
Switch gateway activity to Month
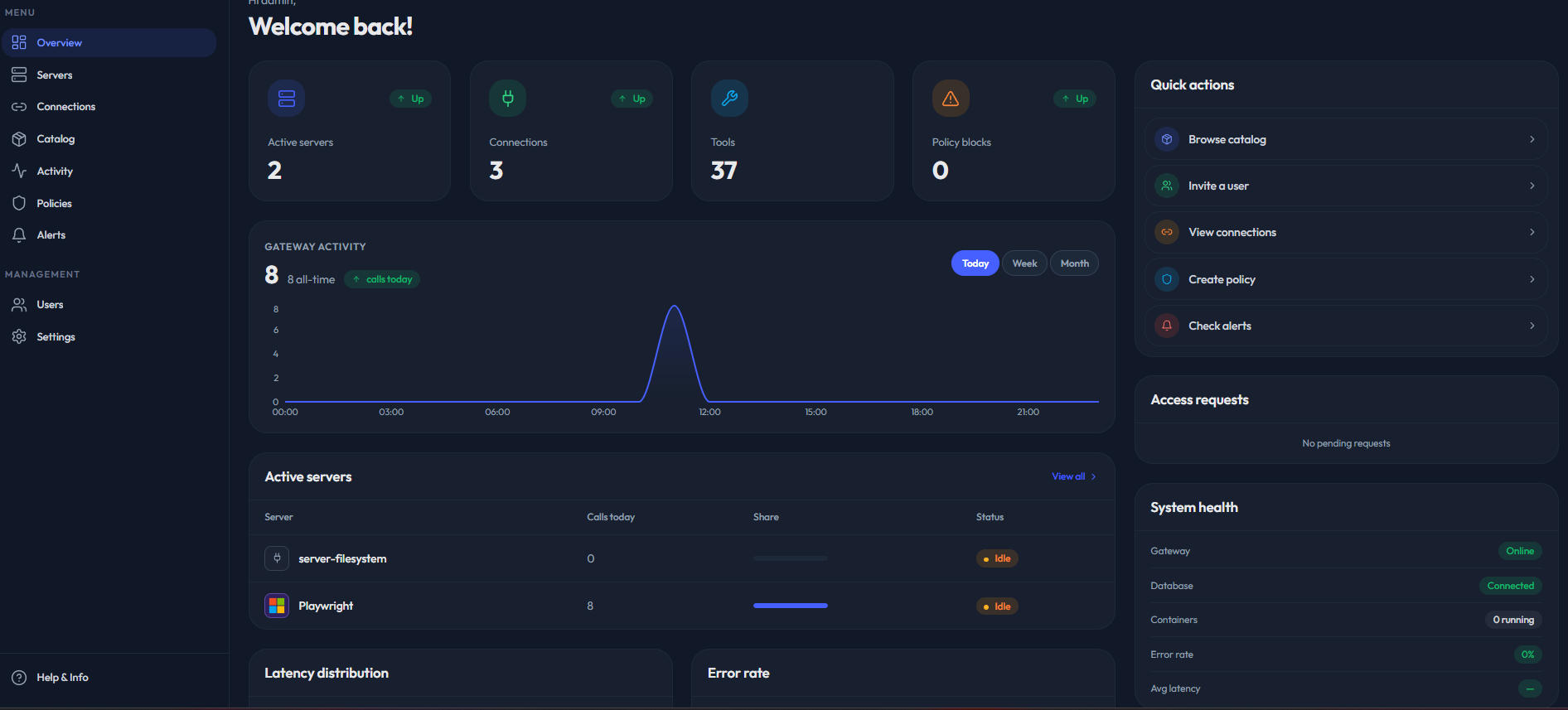click(x=1074, y=263)
